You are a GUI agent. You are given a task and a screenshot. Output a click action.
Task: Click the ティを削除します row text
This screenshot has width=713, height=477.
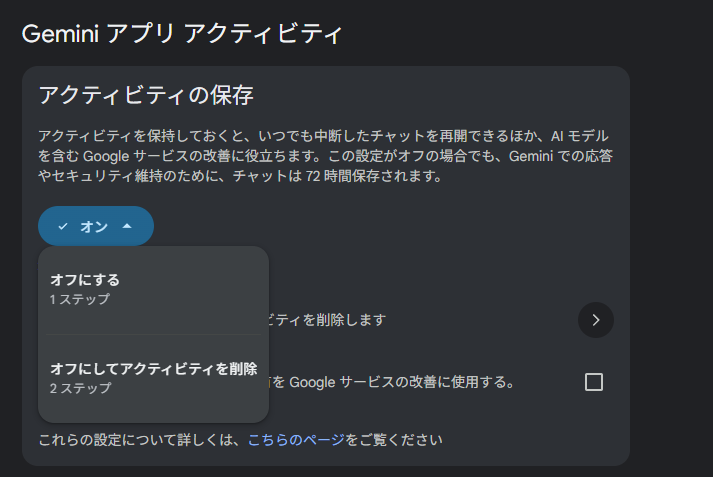tap(327, 320)
